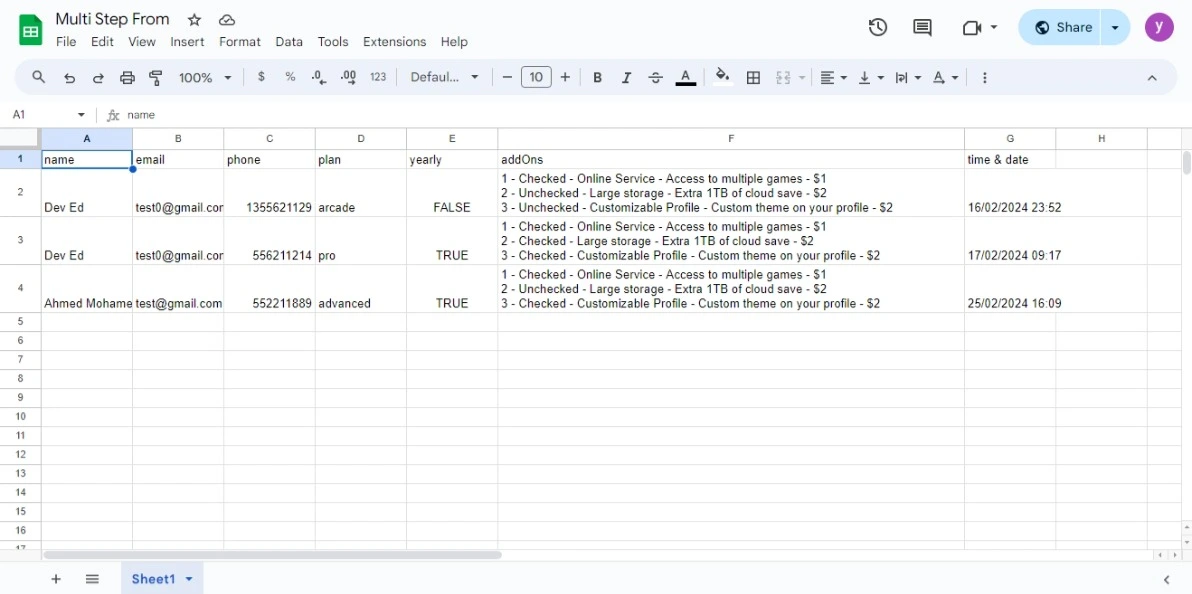
Task: Toggle italic formatting
Action: coord(626,78)
